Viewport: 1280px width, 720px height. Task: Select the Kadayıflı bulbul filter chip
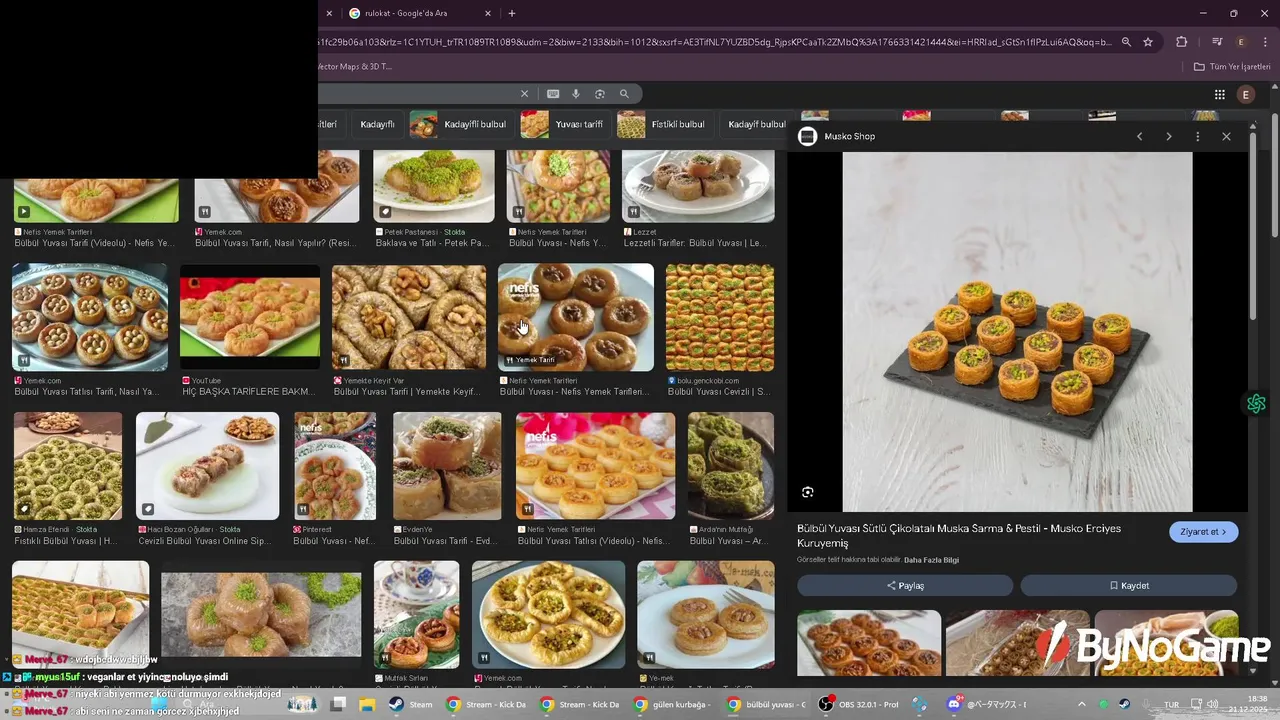[x=461, y=125]
